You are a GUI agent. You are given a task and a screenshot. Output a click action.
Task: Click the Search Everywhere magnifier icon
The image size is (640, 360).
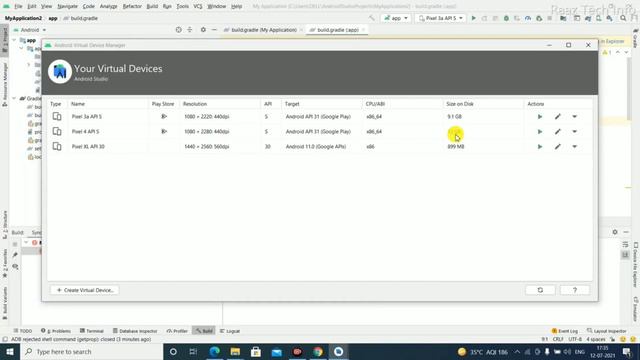click(623, 18)
